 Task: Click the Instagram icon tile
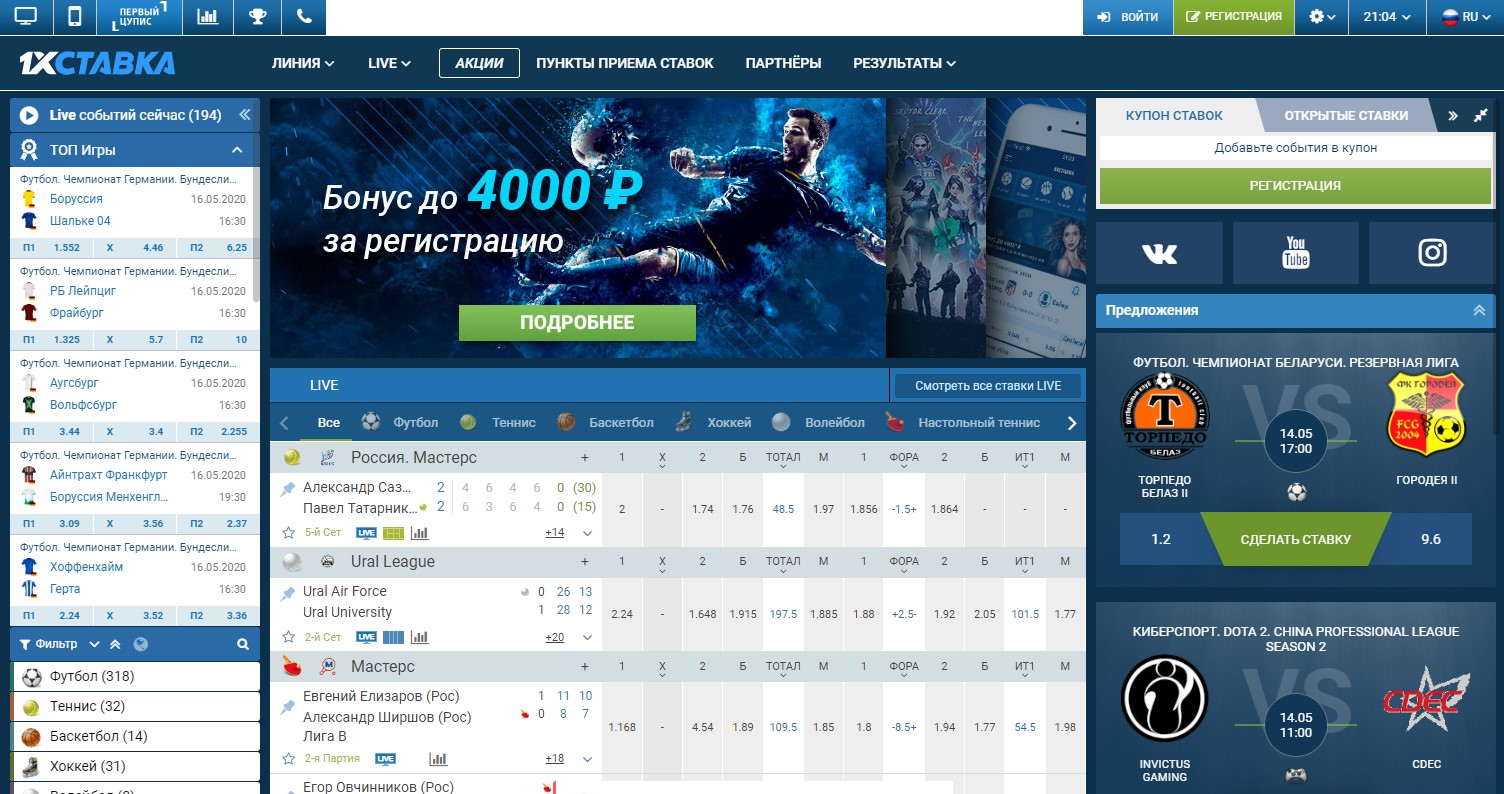(1432, 253)
